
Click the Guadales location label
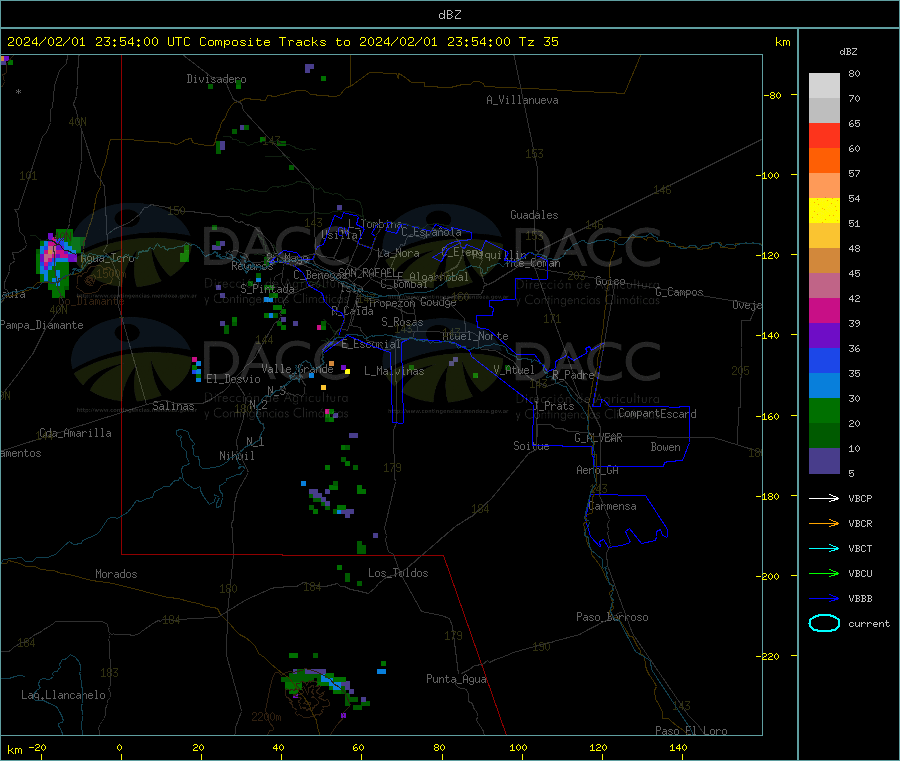pos(534,215)
